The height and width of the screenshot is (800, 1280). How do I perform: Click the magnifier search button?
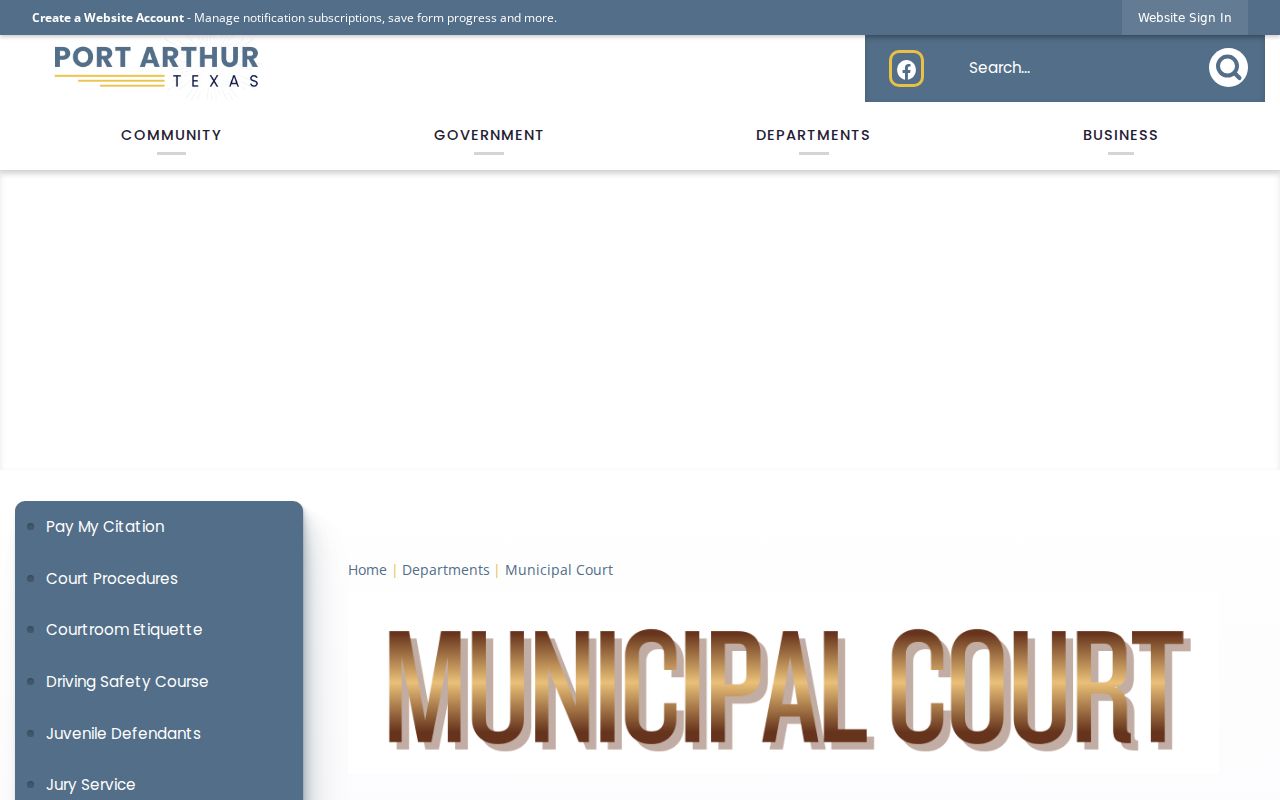1228,68
